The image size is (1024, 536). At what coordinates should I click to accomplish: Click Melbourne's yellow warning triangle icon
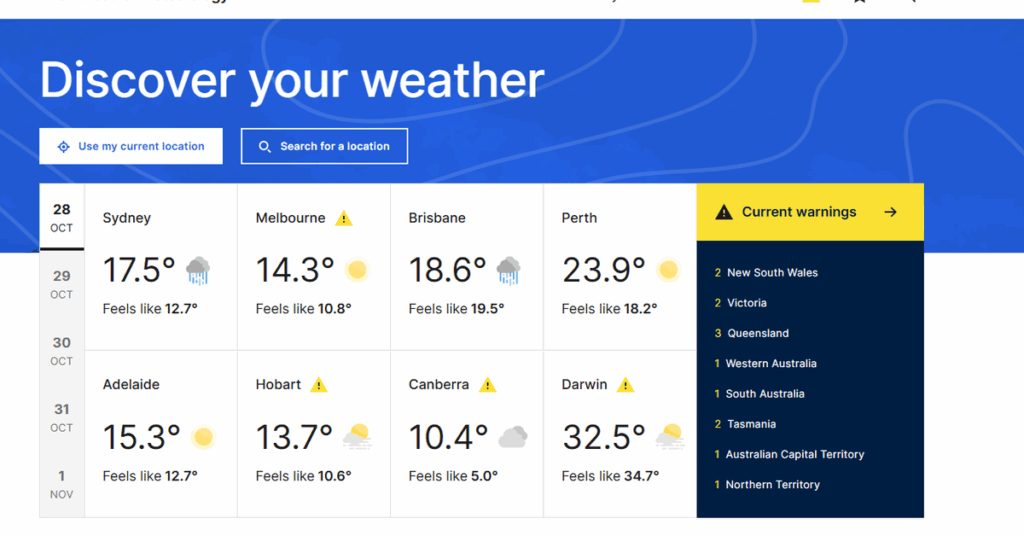point(344,218)
